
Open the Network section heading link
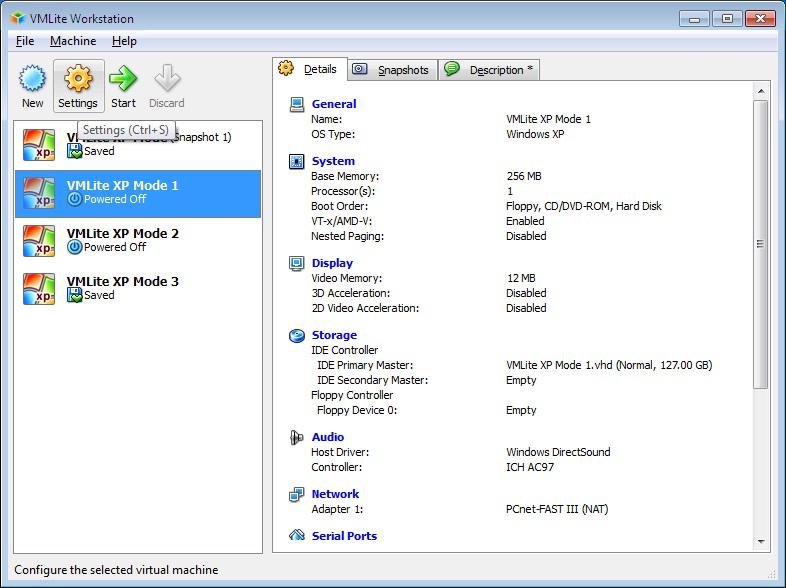(x=335, y=494)
